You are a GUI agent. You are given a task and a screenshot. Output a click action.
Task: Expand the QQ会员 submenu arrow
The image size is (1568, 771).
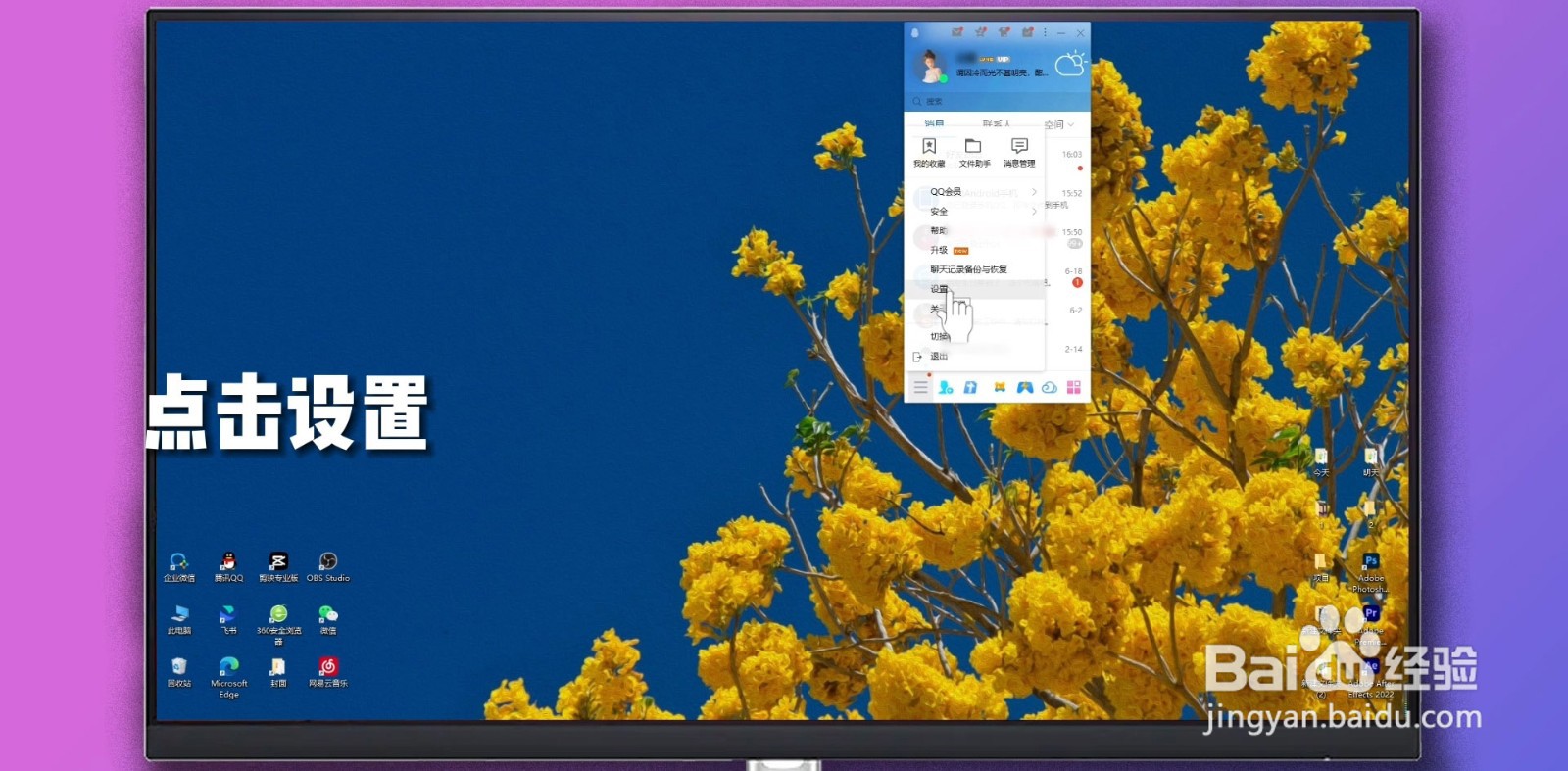pos(1034,192)
